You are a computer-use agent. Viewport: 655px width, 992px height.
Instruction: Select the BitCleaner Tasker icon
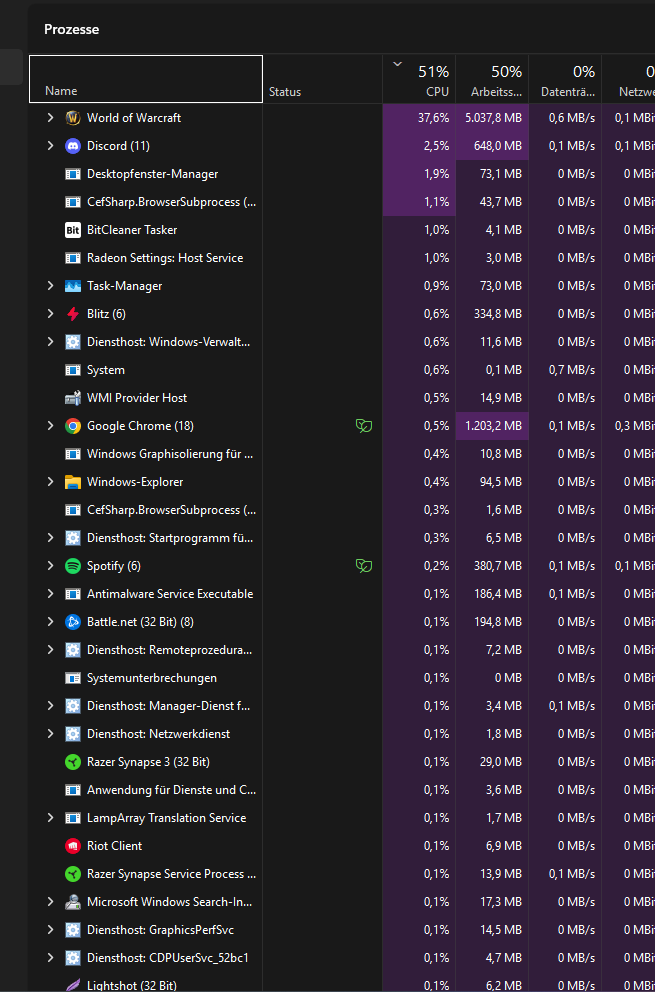click(73, 230)
